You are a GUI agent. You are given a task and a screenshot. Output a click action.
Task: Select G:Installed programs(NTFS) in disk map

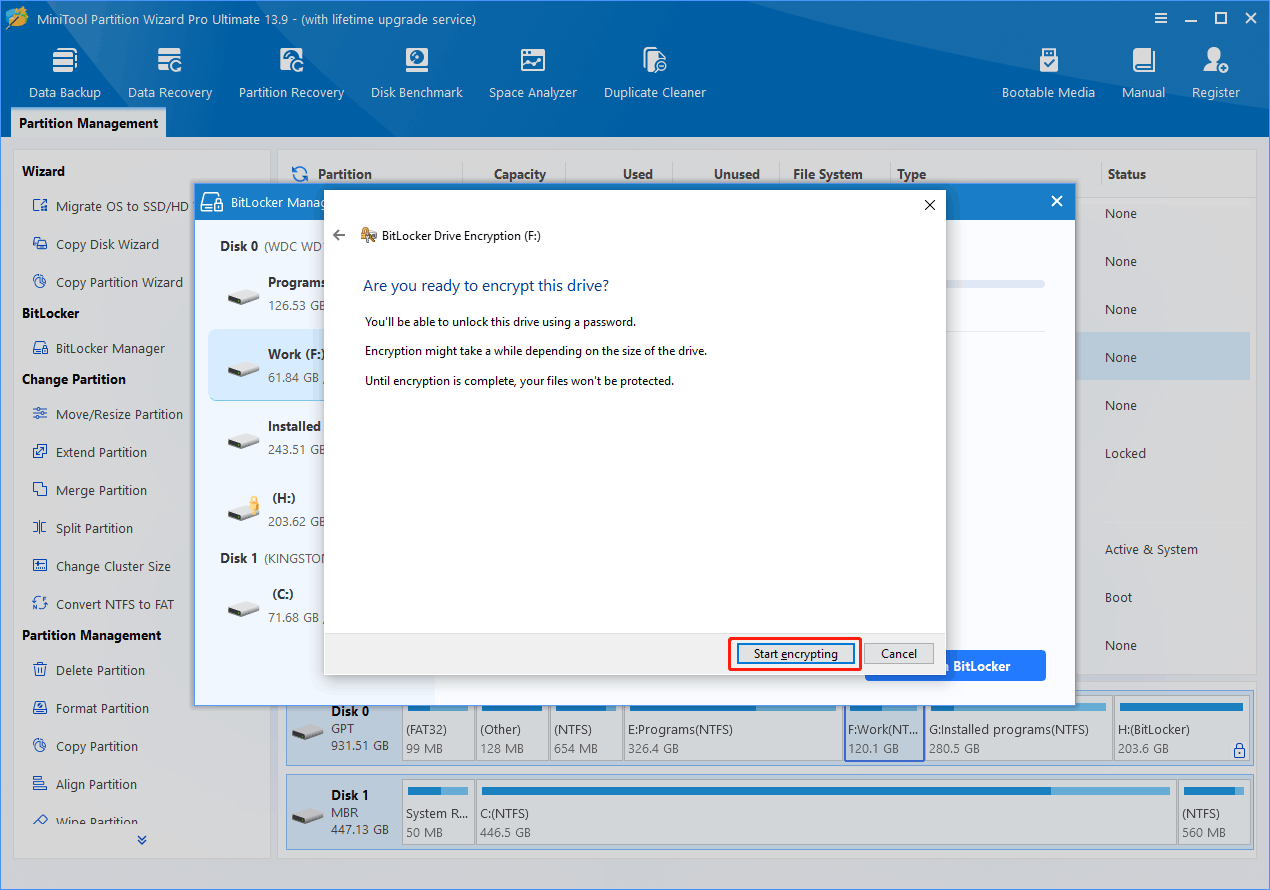pyautogui.click(x=1019, y=733)
